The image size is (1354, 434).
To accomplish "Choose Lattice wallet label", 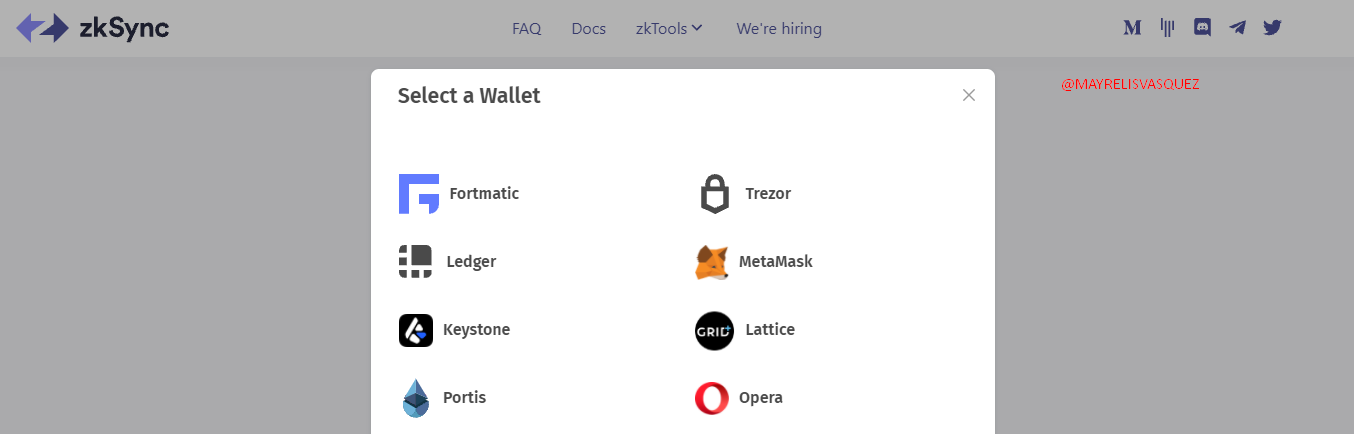I will pos(770,330).
